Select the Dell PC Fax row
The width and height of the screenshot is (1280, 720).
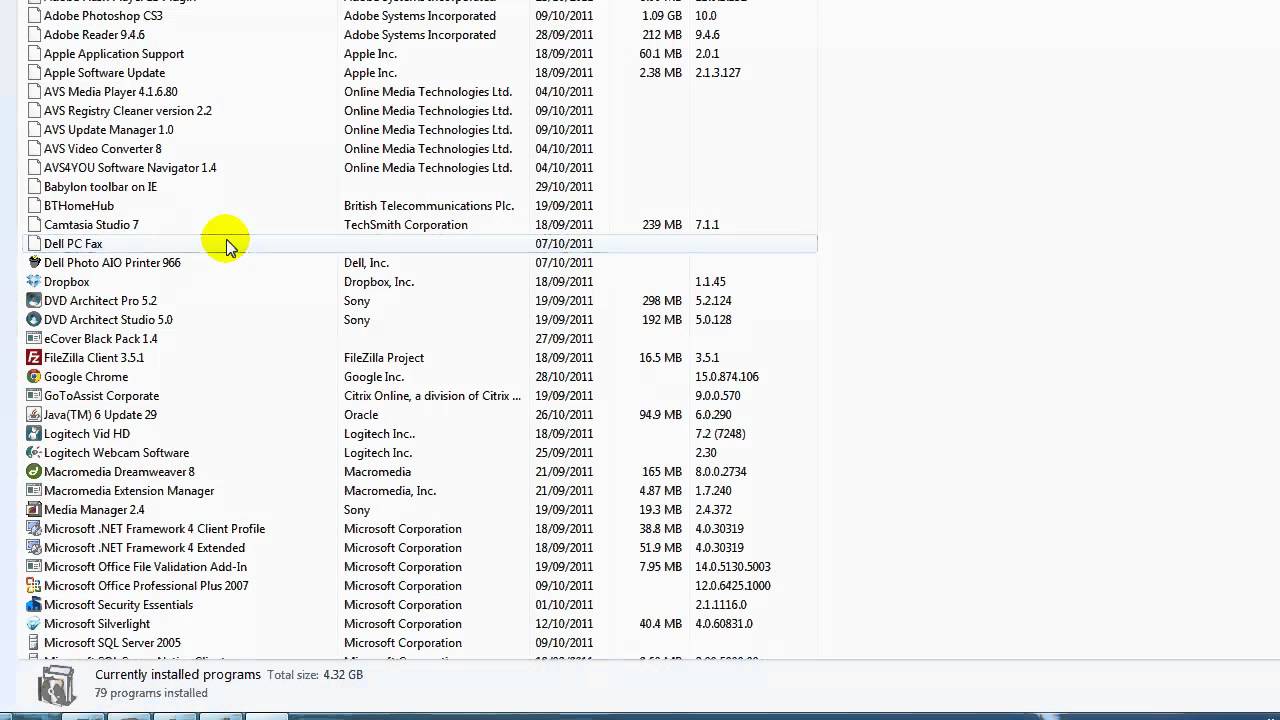click(x=419, y=244)
